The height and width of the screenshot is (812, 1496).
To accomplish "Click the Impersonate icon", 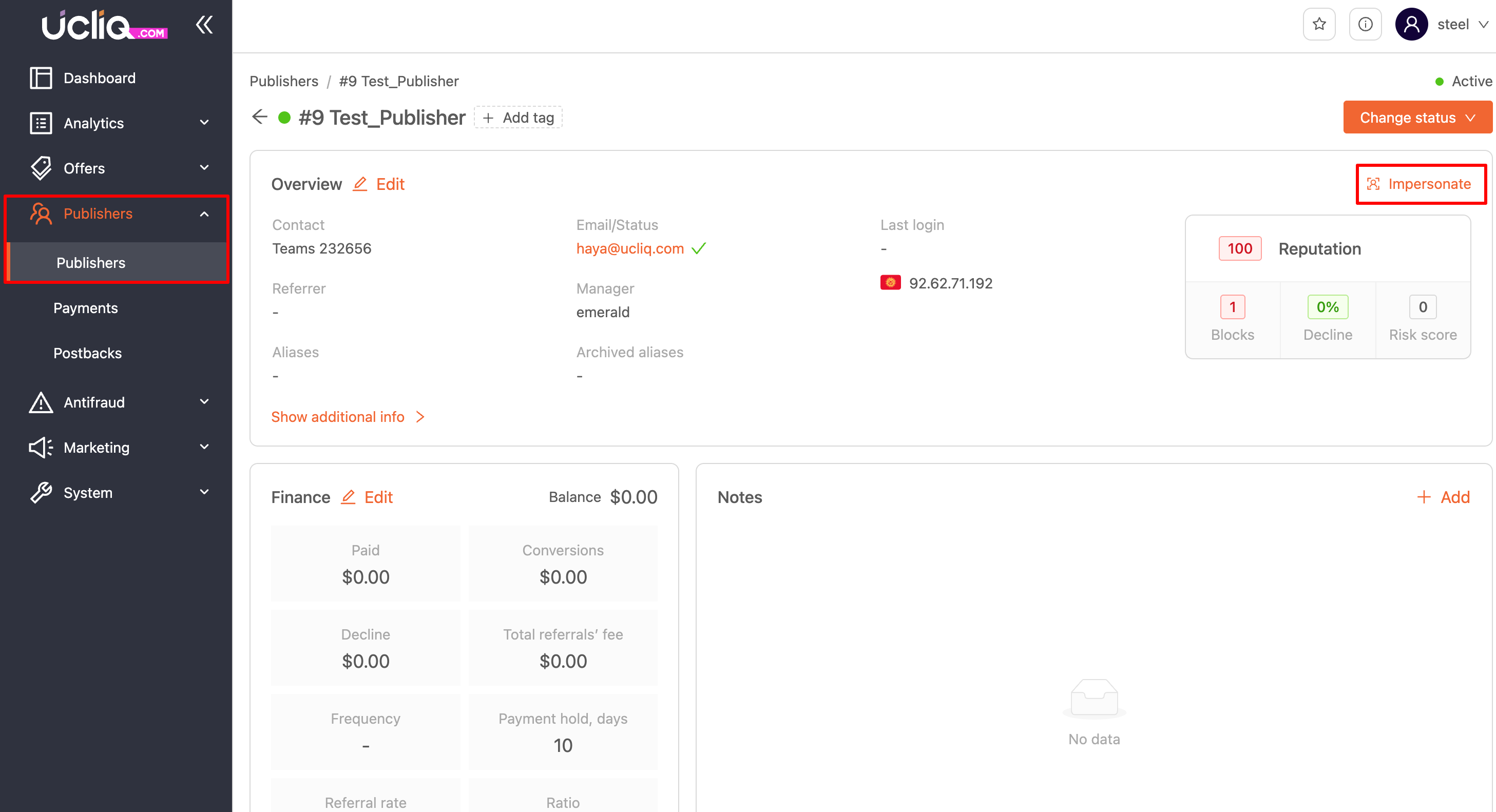I will pyautogui.click(x=1373, y=184).
